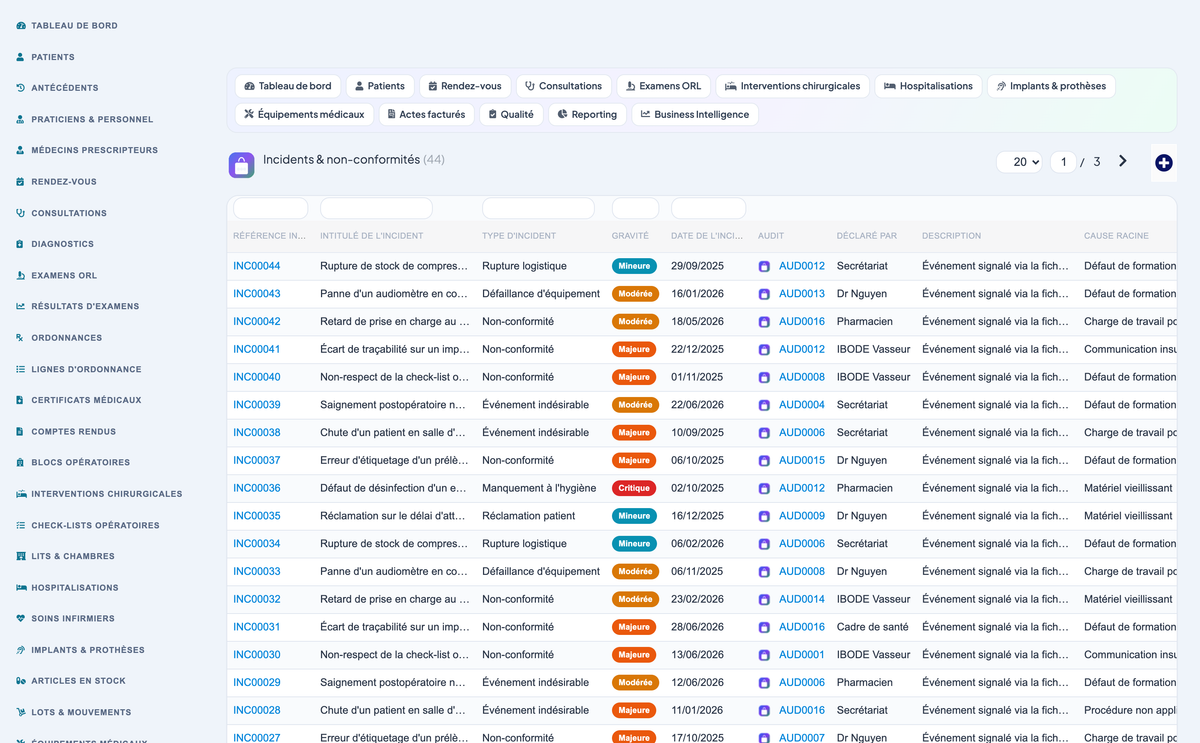Click the Date de l'incident filter field

[708, 208]
